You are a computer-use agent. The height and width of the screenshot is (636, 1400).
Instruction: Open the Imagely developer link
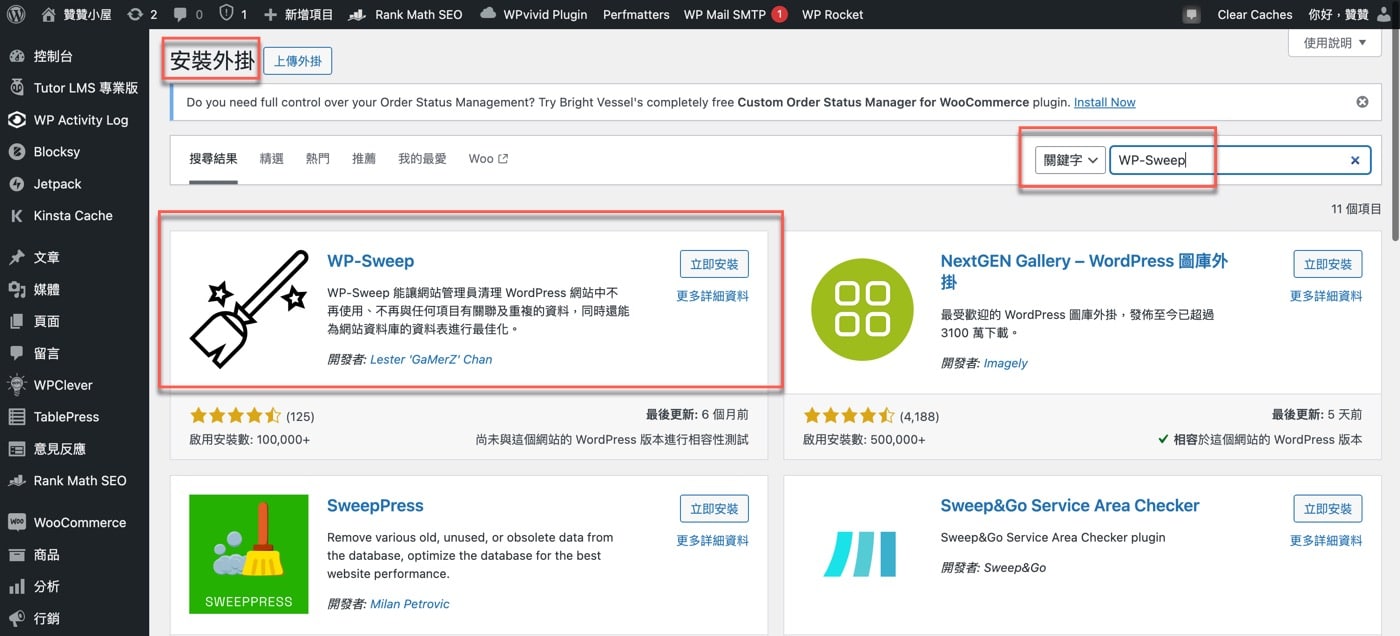[x=1005, y=363]
